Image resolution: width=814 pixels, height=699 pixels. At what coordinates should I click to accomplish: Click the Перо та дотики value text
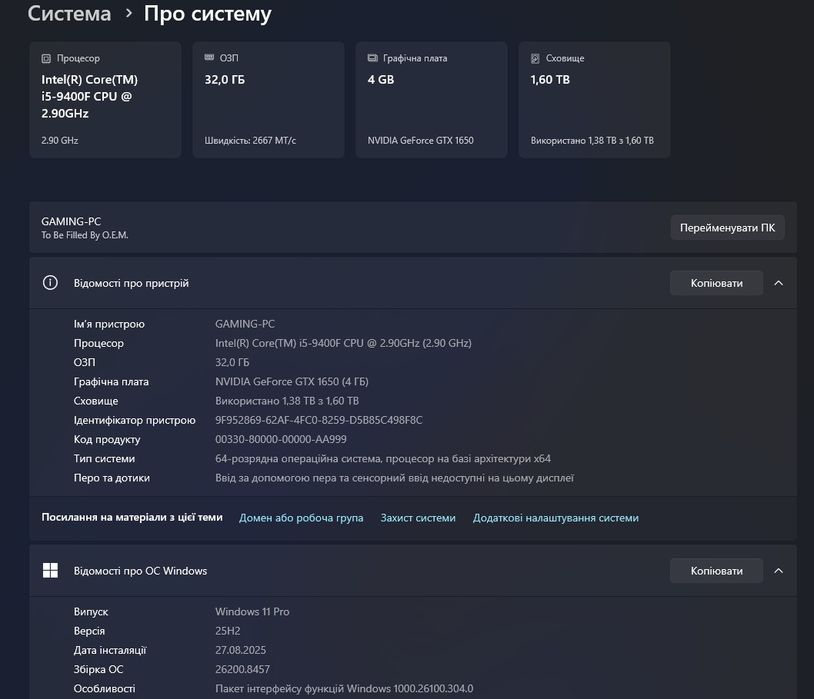(395, 477)
